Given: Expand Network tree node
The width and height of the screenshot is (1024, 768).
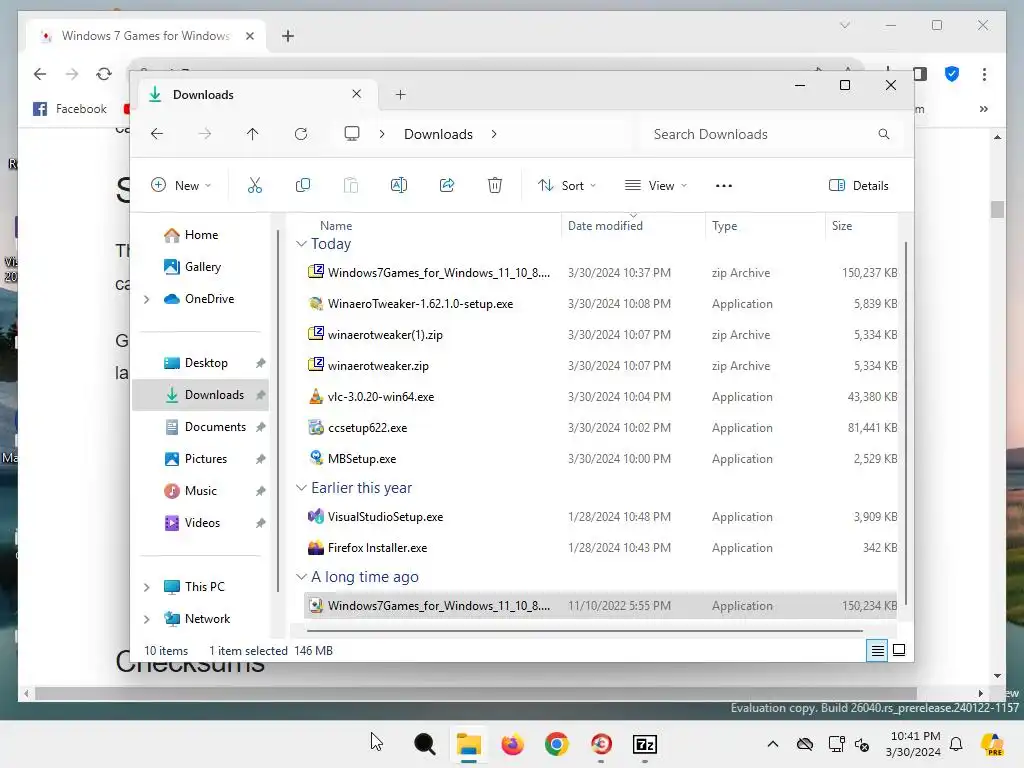Looking at the screenshot, I should pyautogui.click(x=146, y=619).
